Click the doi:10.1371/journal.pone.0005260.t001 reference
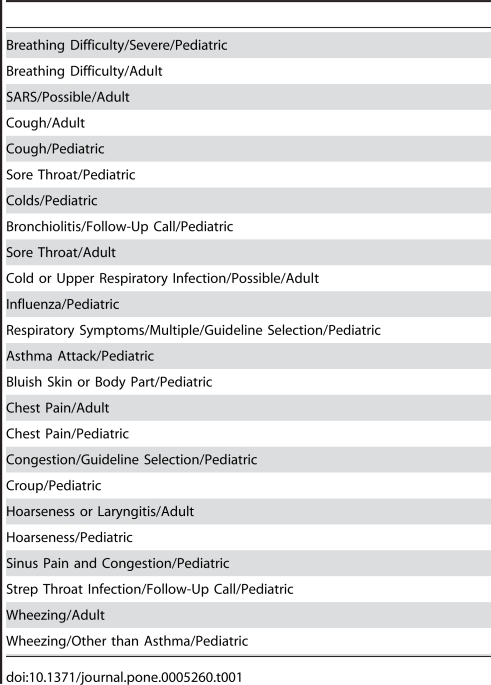491x685 pixels. point(124,677)
